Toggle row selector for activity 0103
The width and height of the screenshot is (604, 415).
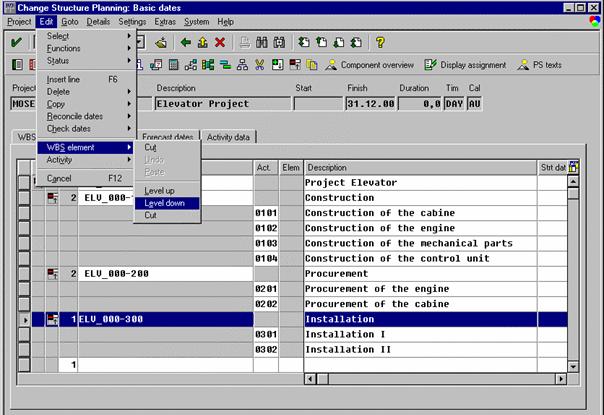[24, 243]
